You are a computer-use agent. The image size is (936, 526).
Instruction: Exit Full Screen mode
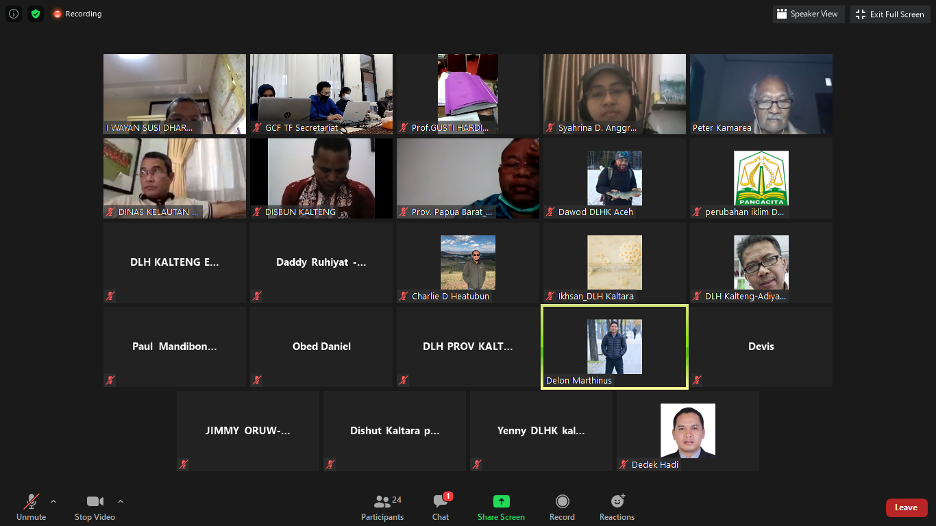[x=889, y=14]
